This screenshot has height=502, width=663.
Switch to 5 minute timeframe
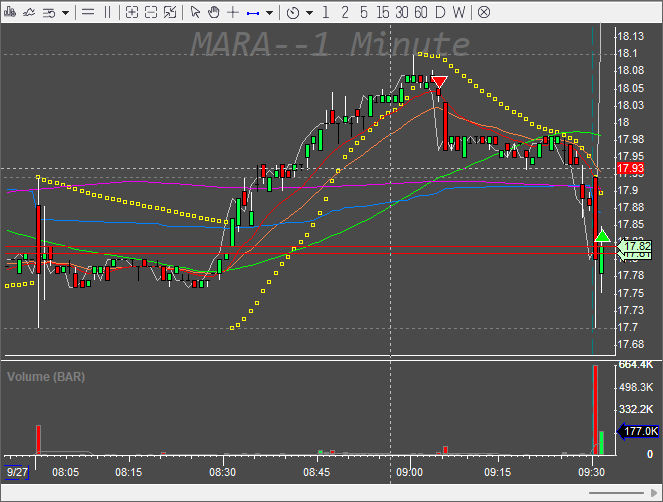pos(364,13)
